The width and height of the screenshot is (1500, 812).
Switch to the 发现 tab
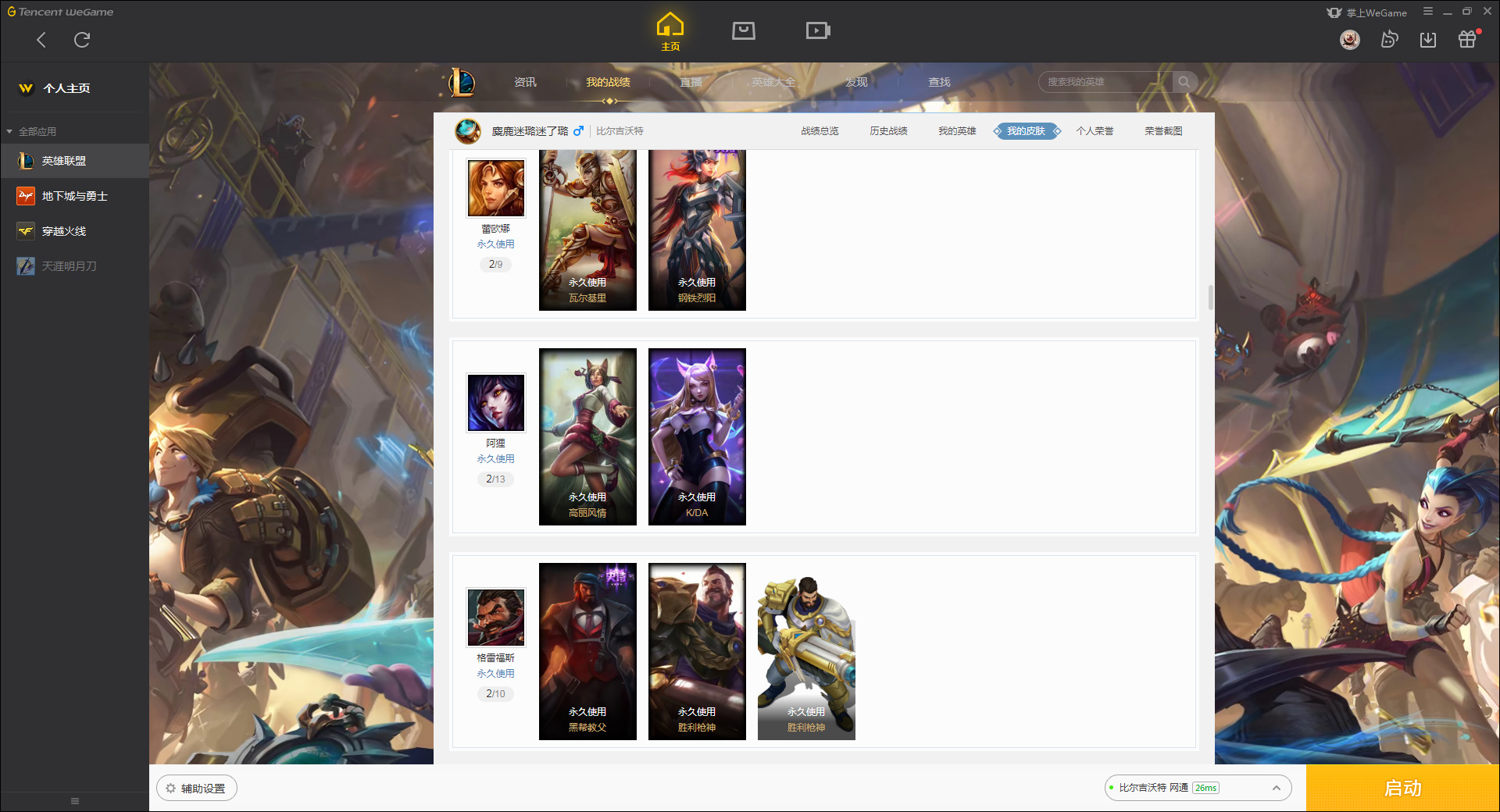click(x=856, y=82)
